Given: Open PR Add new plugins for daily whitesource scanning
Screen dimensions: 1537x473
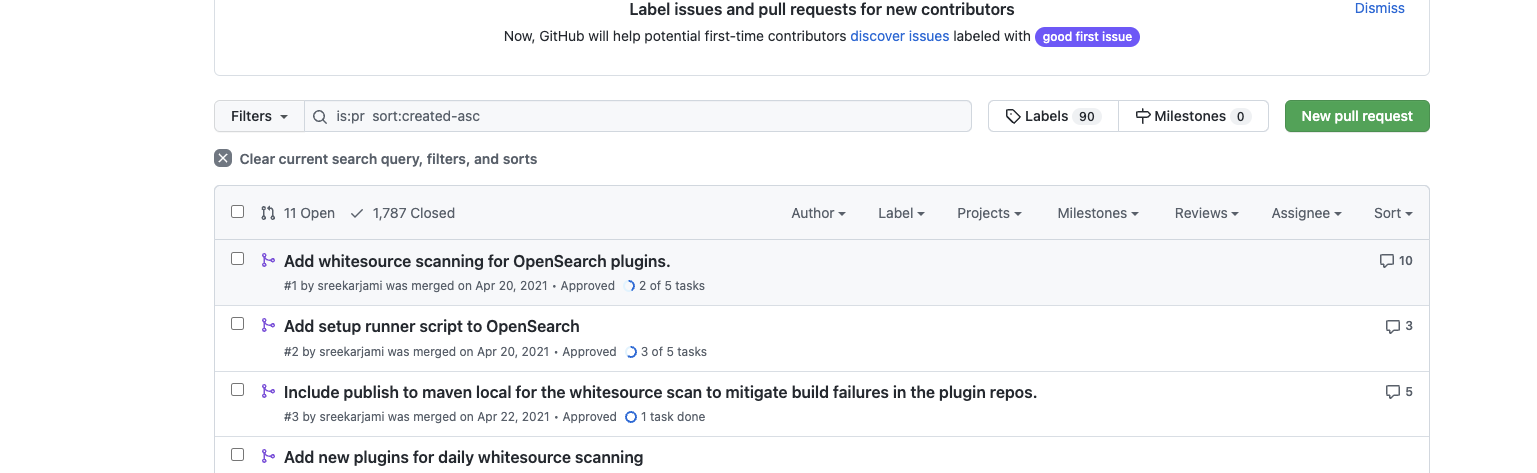Looking at the screenshot, I should 463,458.
